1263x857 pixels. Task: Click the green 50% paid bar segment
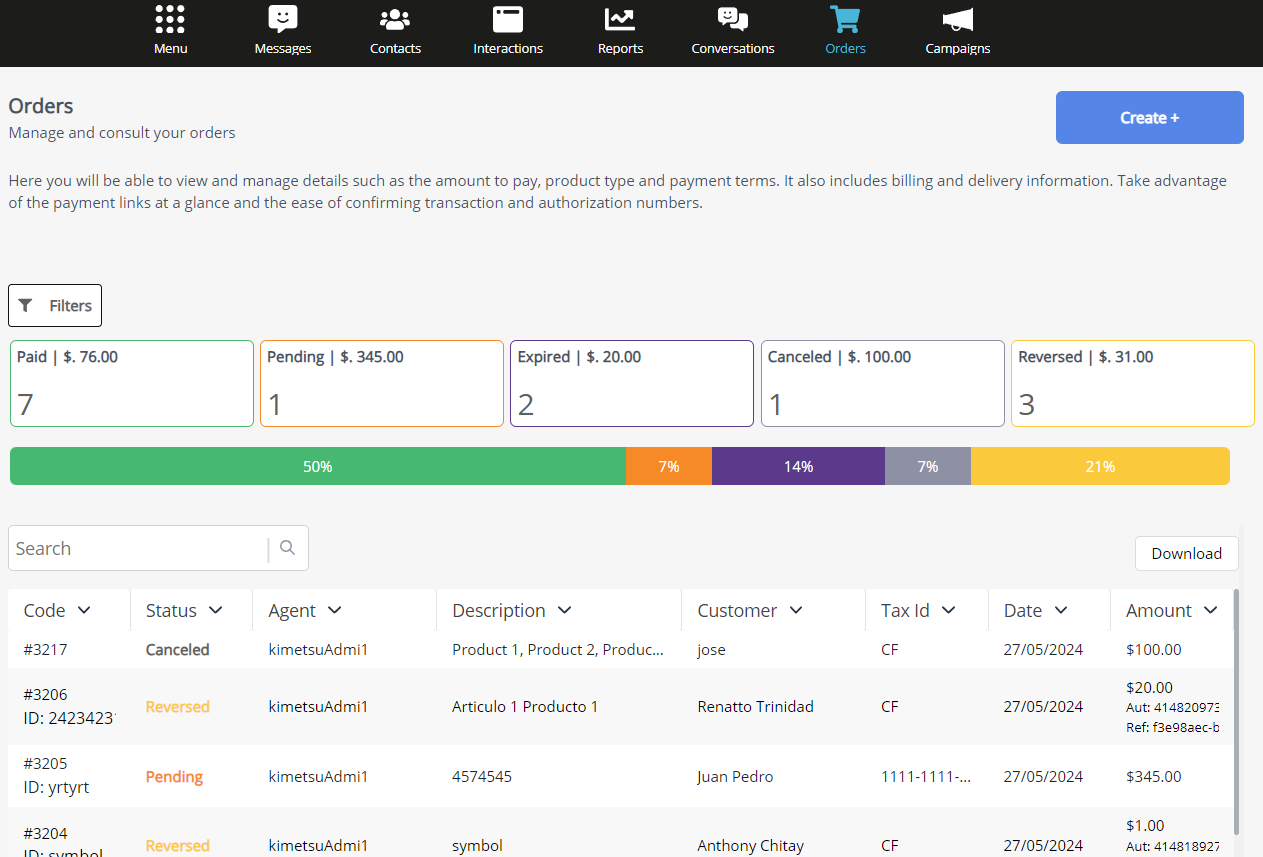tap(317, 467)
